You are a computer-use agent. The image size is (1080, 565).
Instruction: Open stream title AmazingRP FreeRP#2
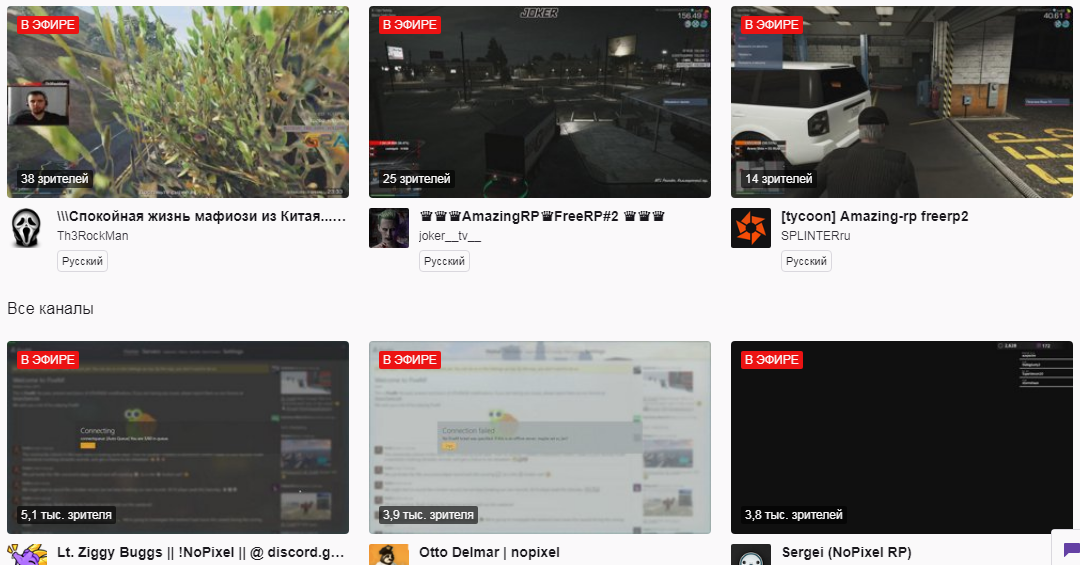[542, 216]
